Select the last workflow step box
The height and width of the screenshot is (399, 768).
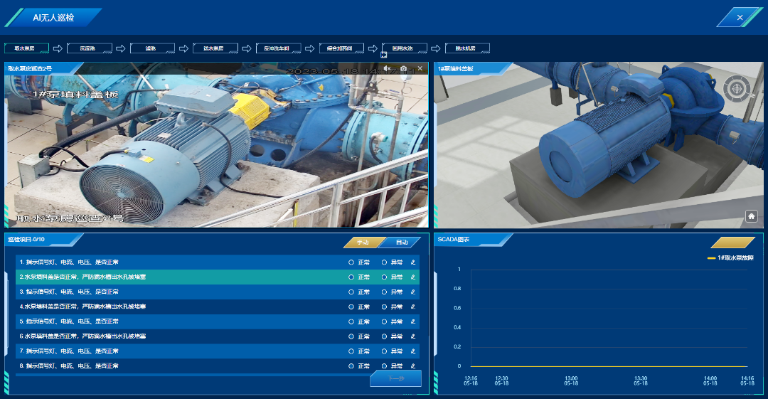click(x=467, y=48)
